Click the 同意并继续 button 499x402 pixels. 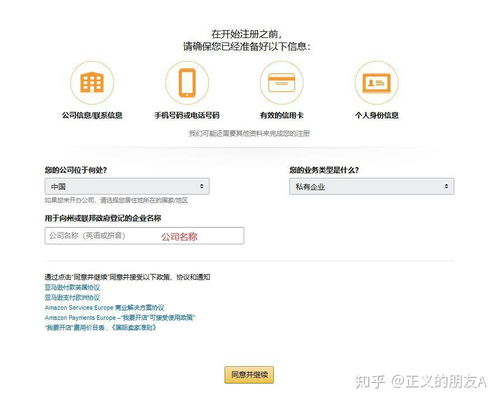coord(249,375)
